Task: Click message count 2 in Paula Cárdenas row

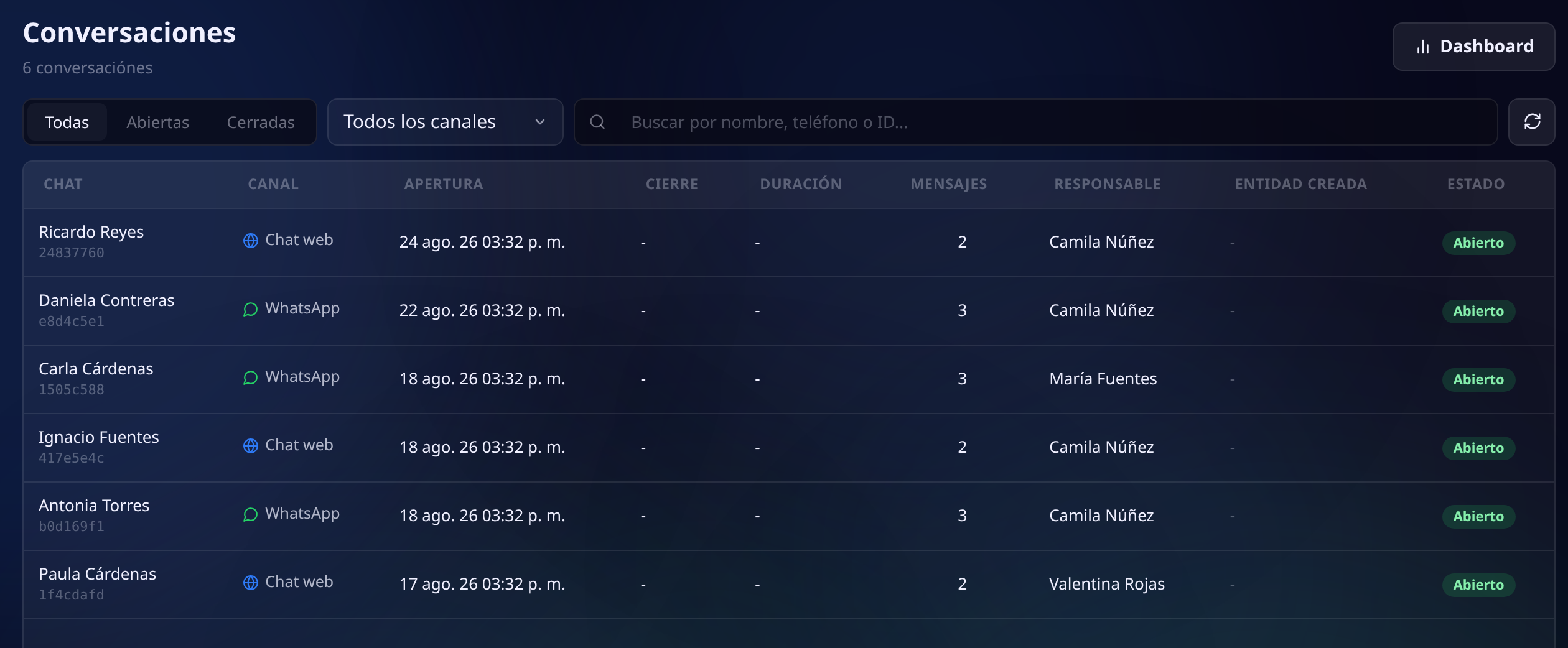Action: pyautogui.click(x=962, y=584)
